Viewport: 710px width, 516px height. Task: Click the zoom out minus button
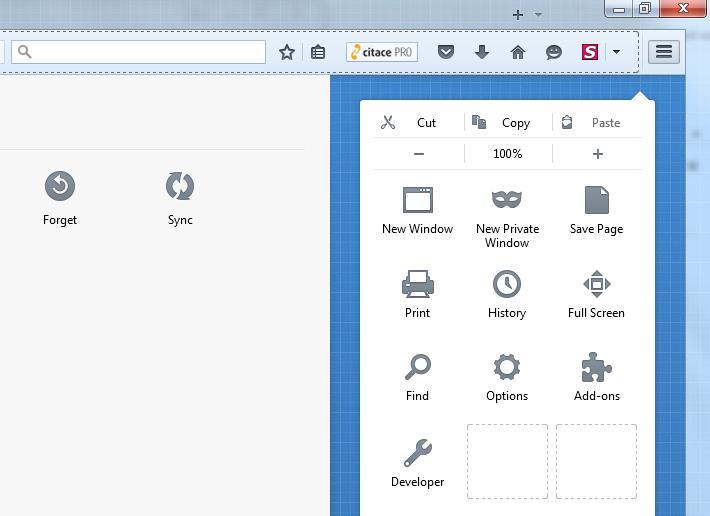coord(419,154)
